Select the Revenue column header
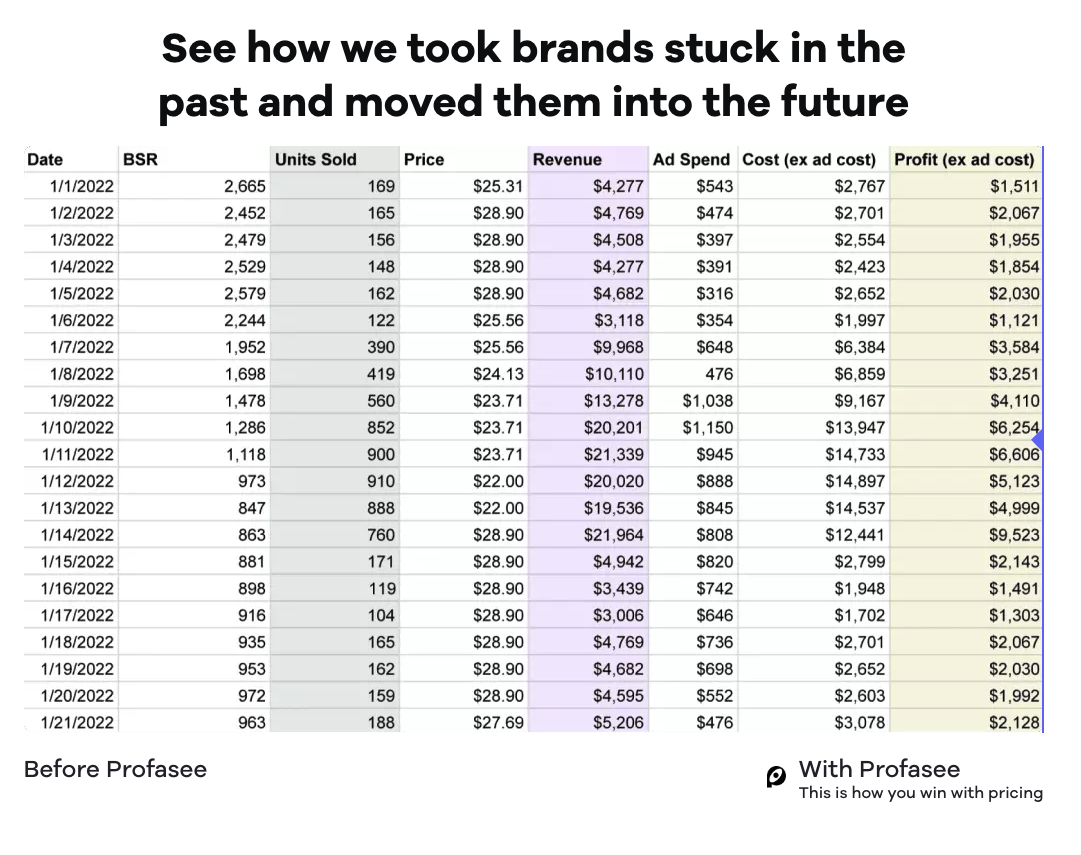Viewport: 1081px width, 855px height. click(567, 159)
